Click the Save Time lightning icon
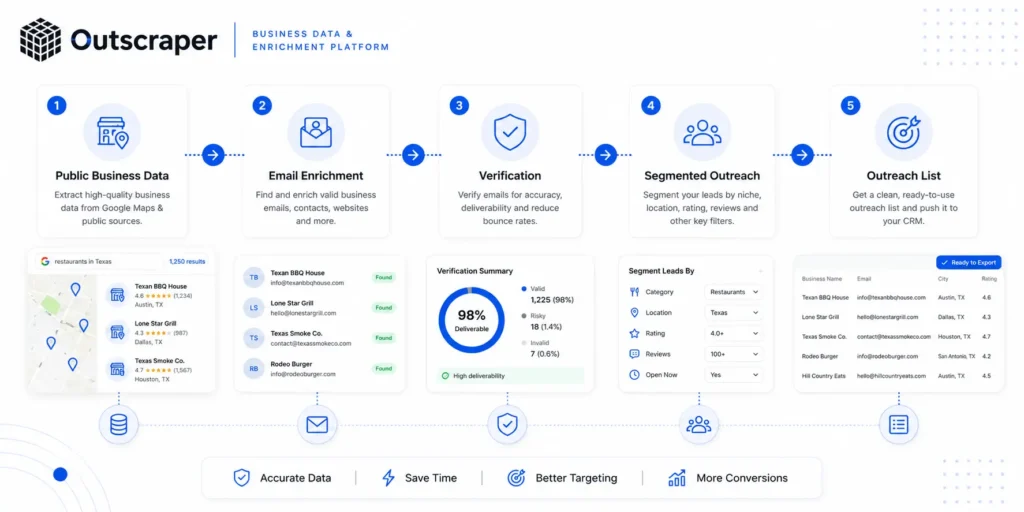Viewport: 1024px width, 512px height. (x=389, y=478)
